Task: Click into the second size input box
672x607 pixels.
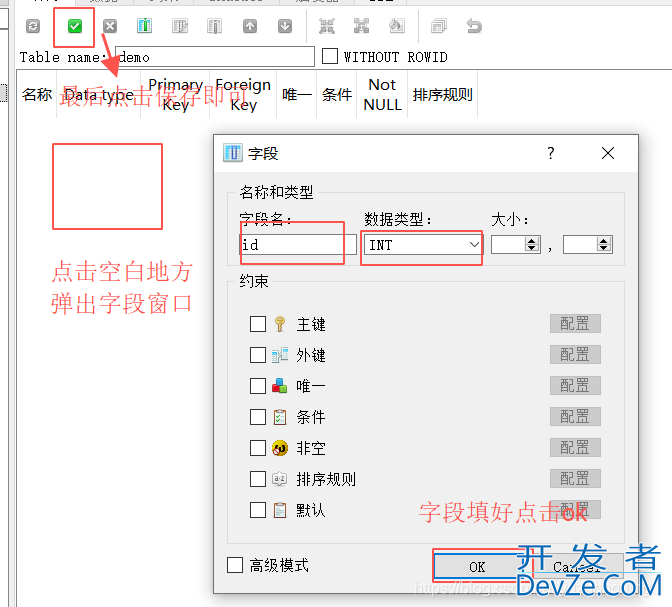Action: coord(581,245)
